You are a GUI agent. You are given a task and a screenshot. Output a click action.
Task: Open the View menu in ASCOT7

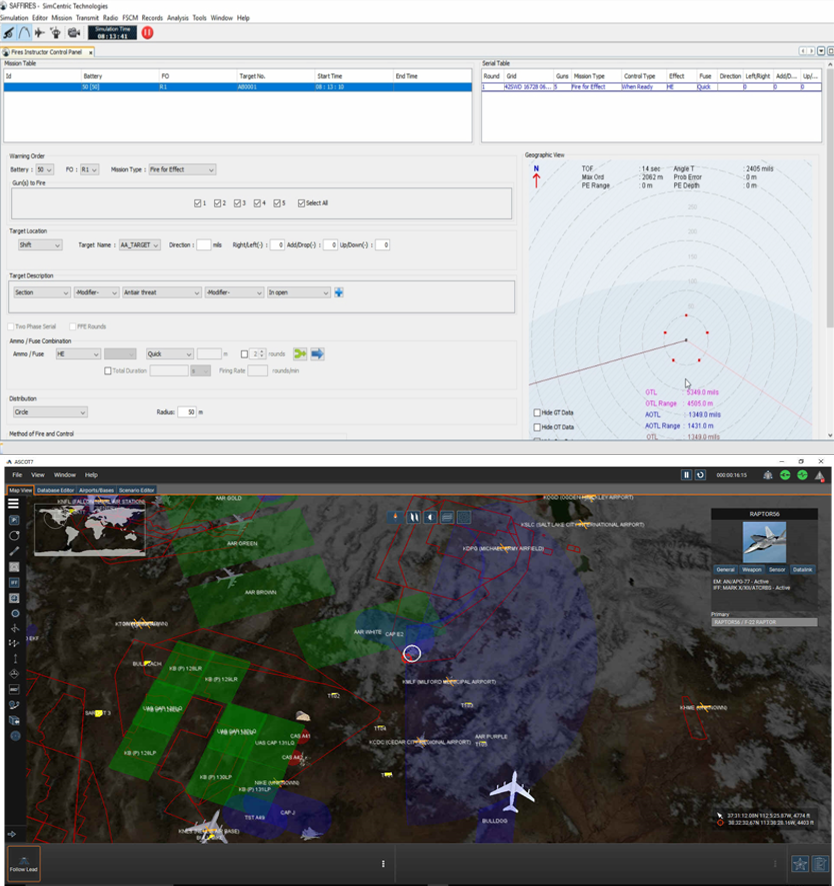click(38, 475)
